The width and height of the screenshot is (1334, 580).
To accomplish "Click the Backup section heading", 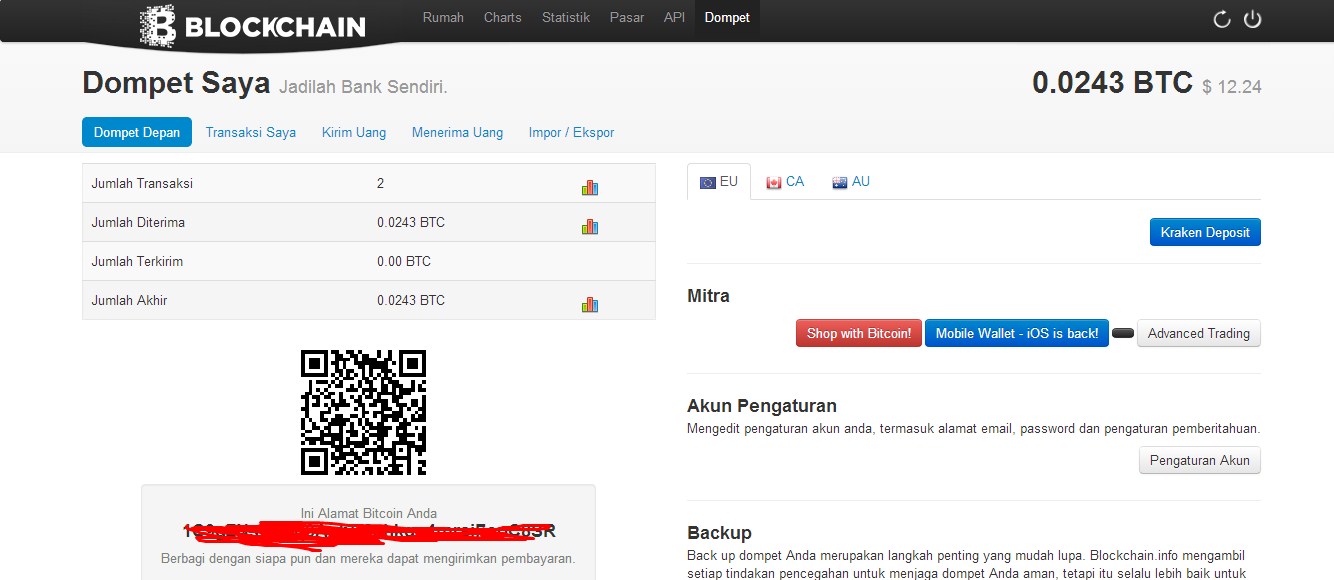I will coord(719,532).
